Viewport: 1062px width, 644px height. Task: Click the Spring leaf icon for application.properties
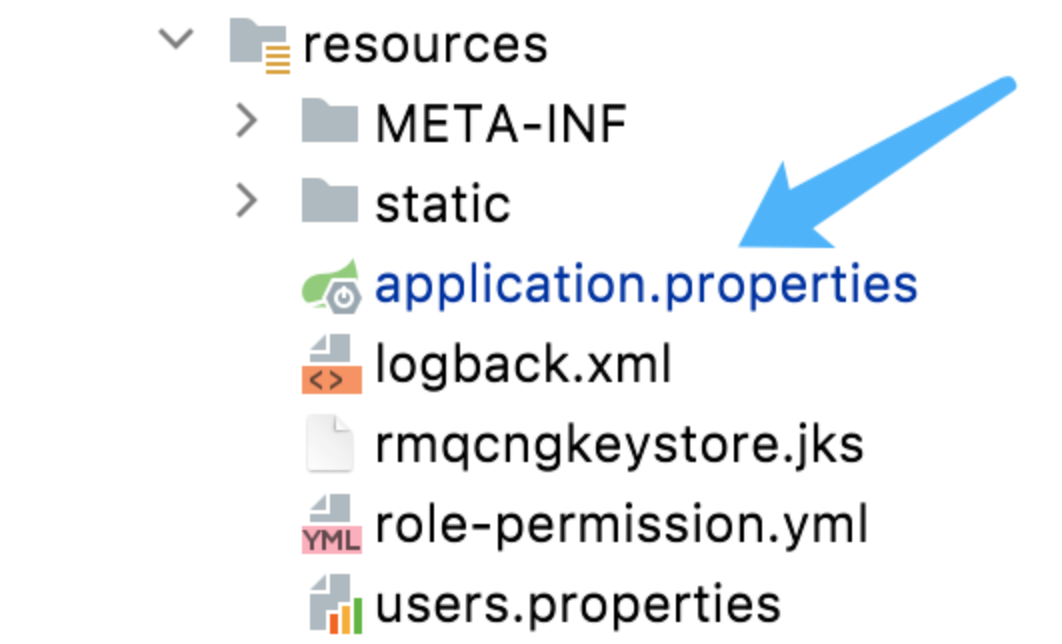point(330,284)
